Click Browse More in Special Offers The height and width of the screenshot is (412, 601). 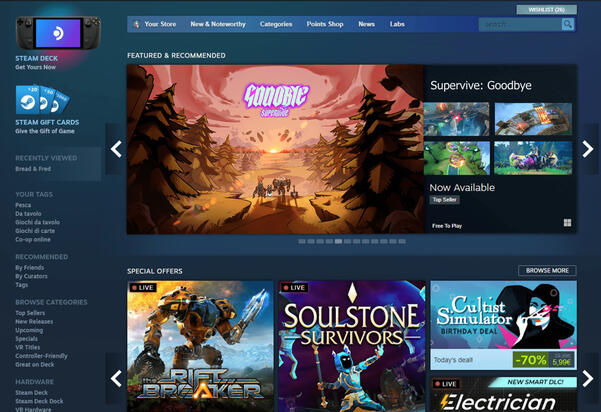[547, 271]
